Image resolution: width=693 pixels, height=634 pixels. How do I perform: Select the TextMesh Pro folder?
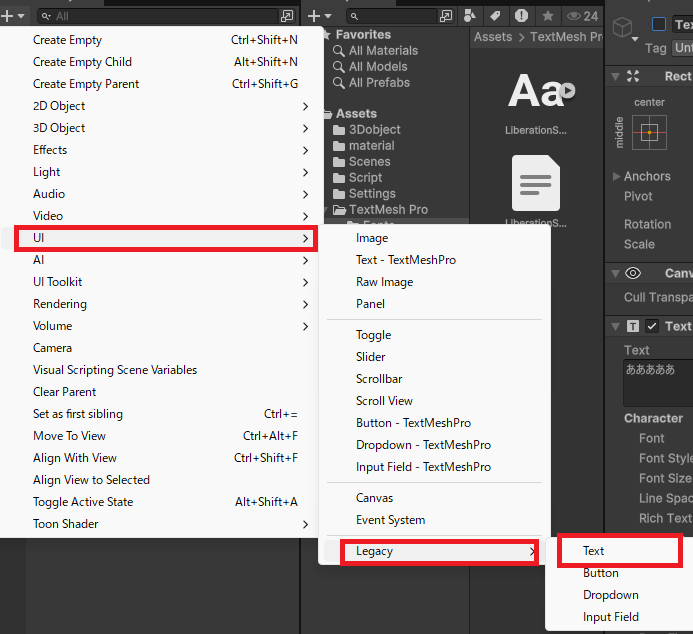tap(380, 209)
